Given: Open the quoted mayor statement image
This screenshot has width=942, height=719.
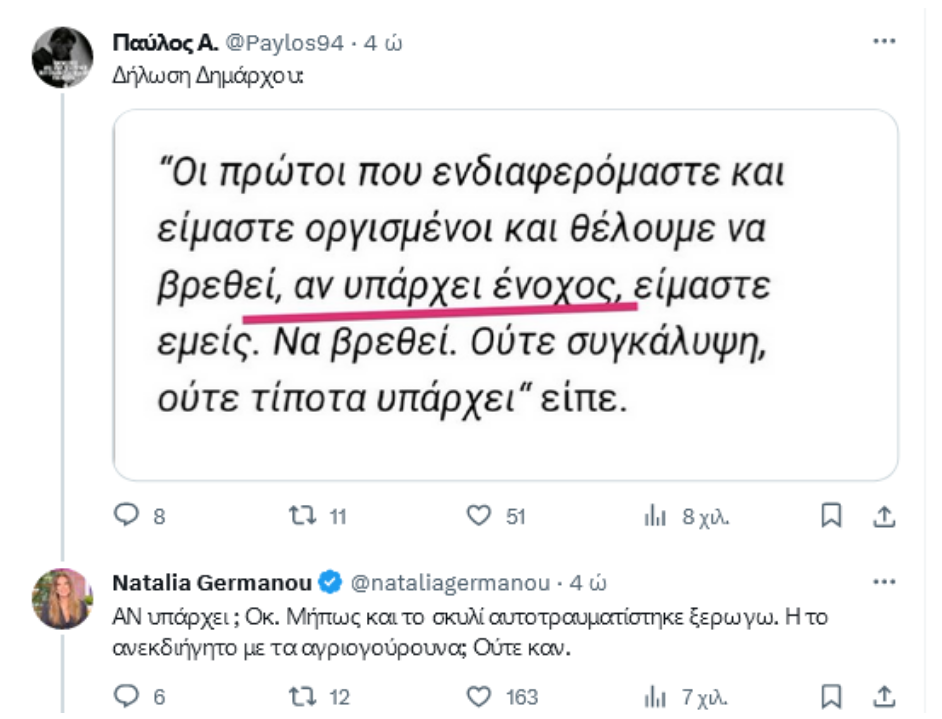Looking at the screenshot, I should point(505,294).
